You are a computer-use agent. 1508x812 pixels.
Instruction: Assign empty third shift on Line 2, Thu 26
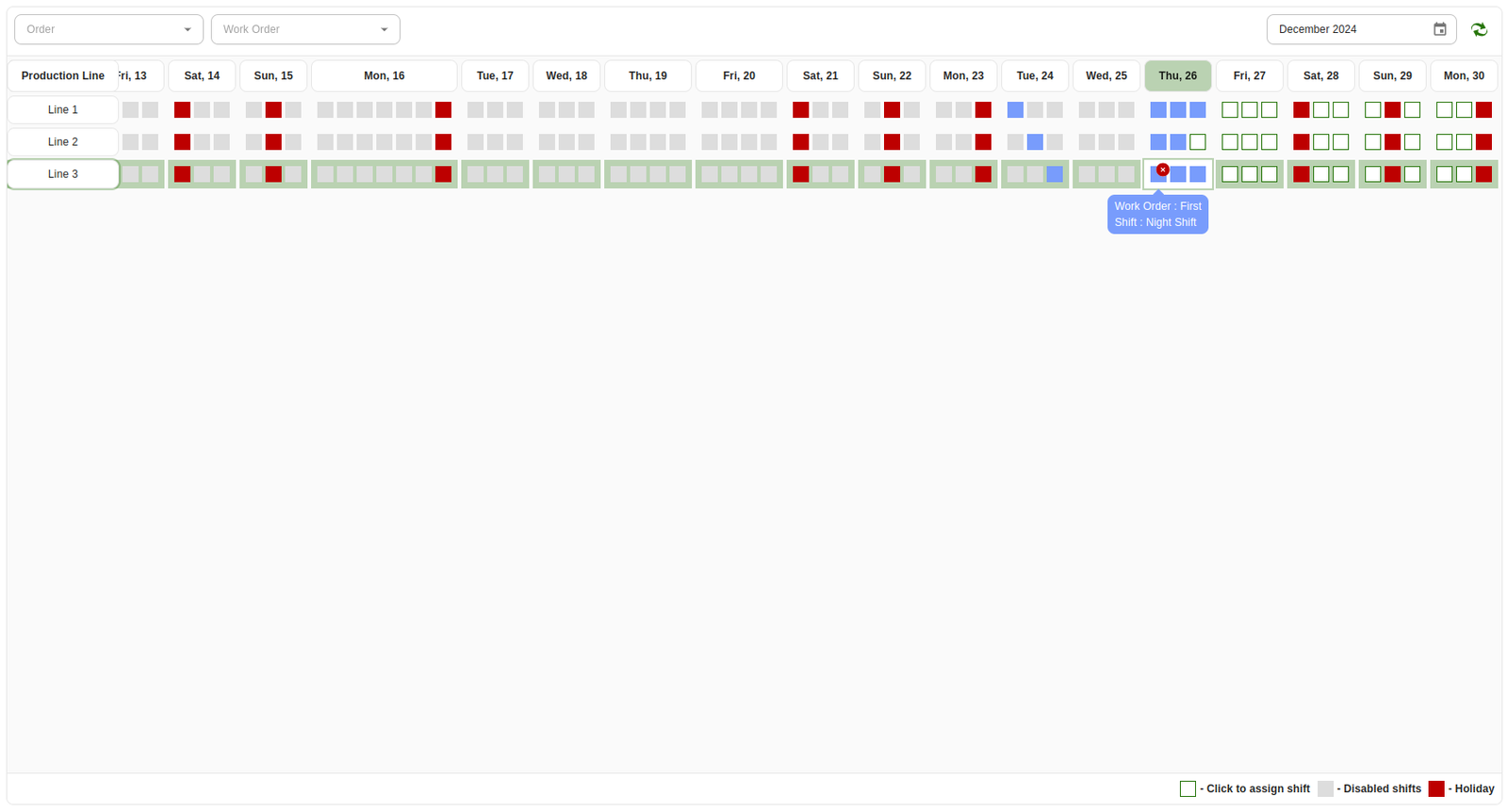click(1197, 142)
